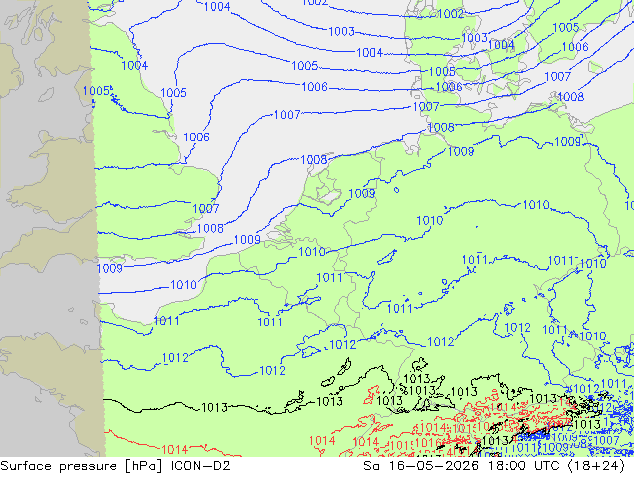Viewport: 634px width, 490px height.
Task: Select the "18:00 UTC" time text
Action: click(x=523, y=466)
